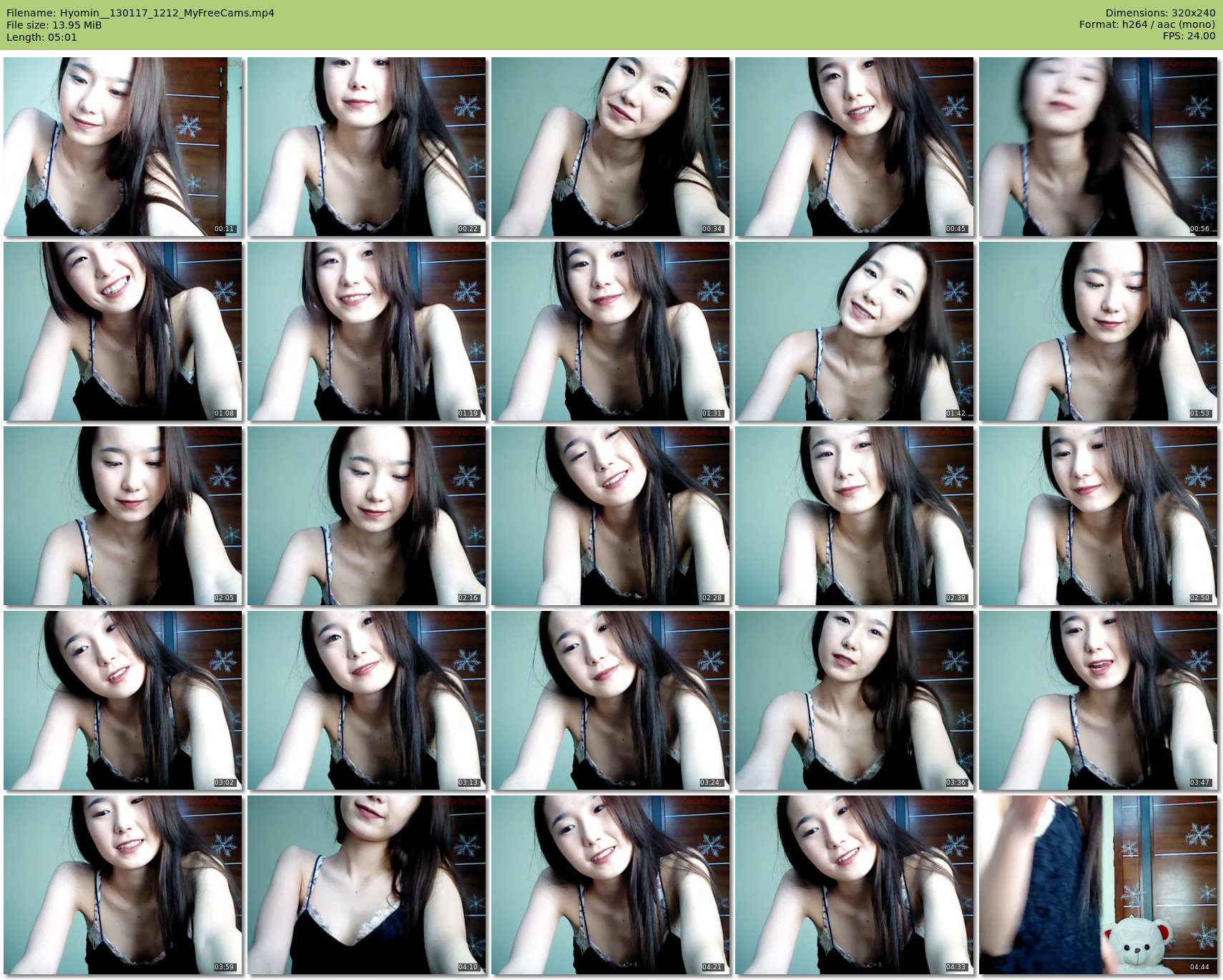The image size is (1223, 980).
Task: Click the thumbnail at 02:50
Action: [x=1098, y=516]
